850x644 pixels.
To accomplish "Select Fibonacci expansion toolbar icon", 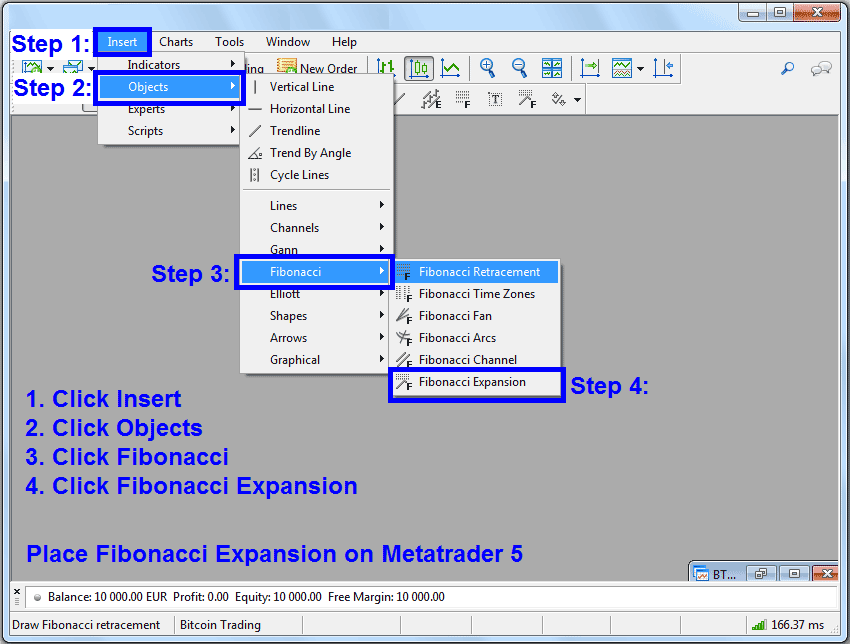I will pyautogui.click(x=526, y=99).
